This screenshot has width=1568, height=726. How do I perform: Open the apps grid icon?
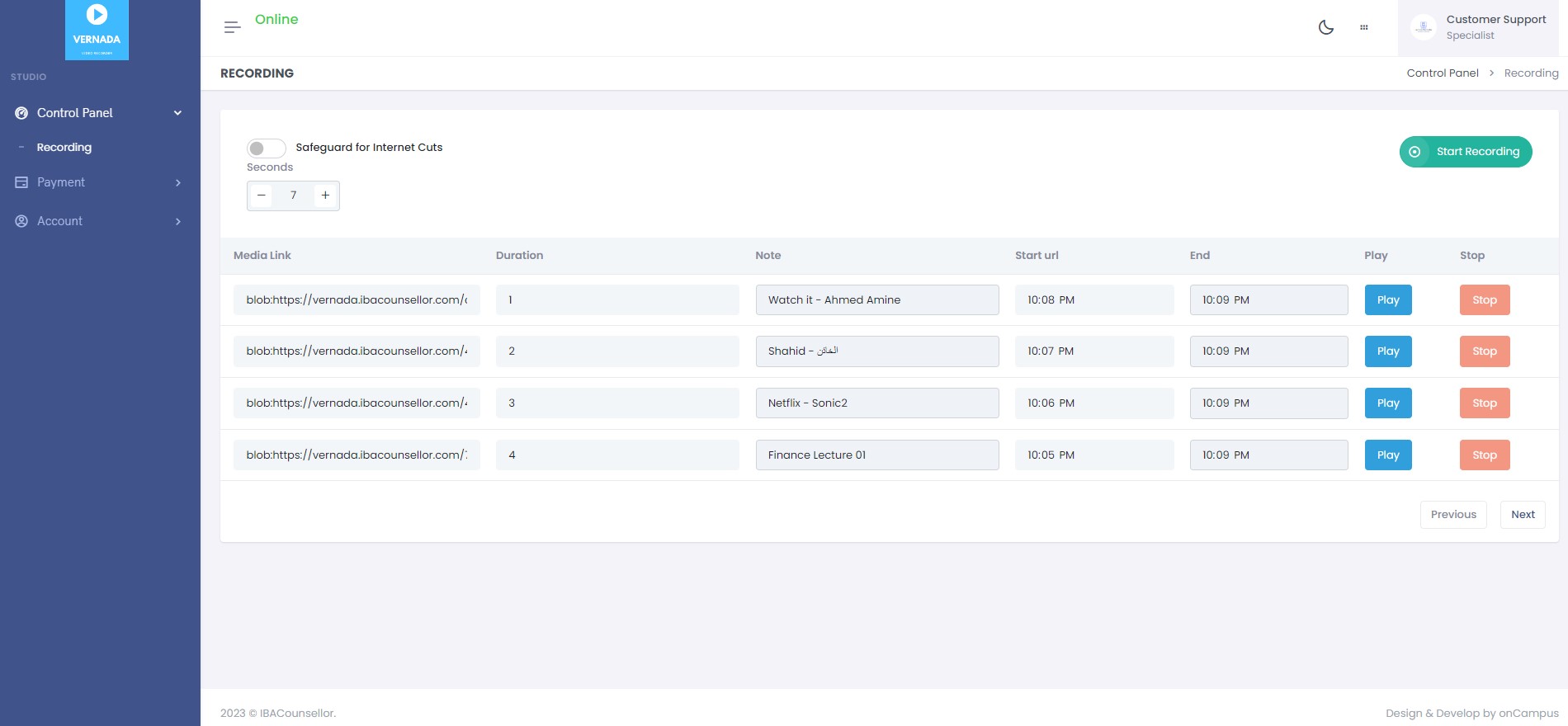coord(1363,27)
